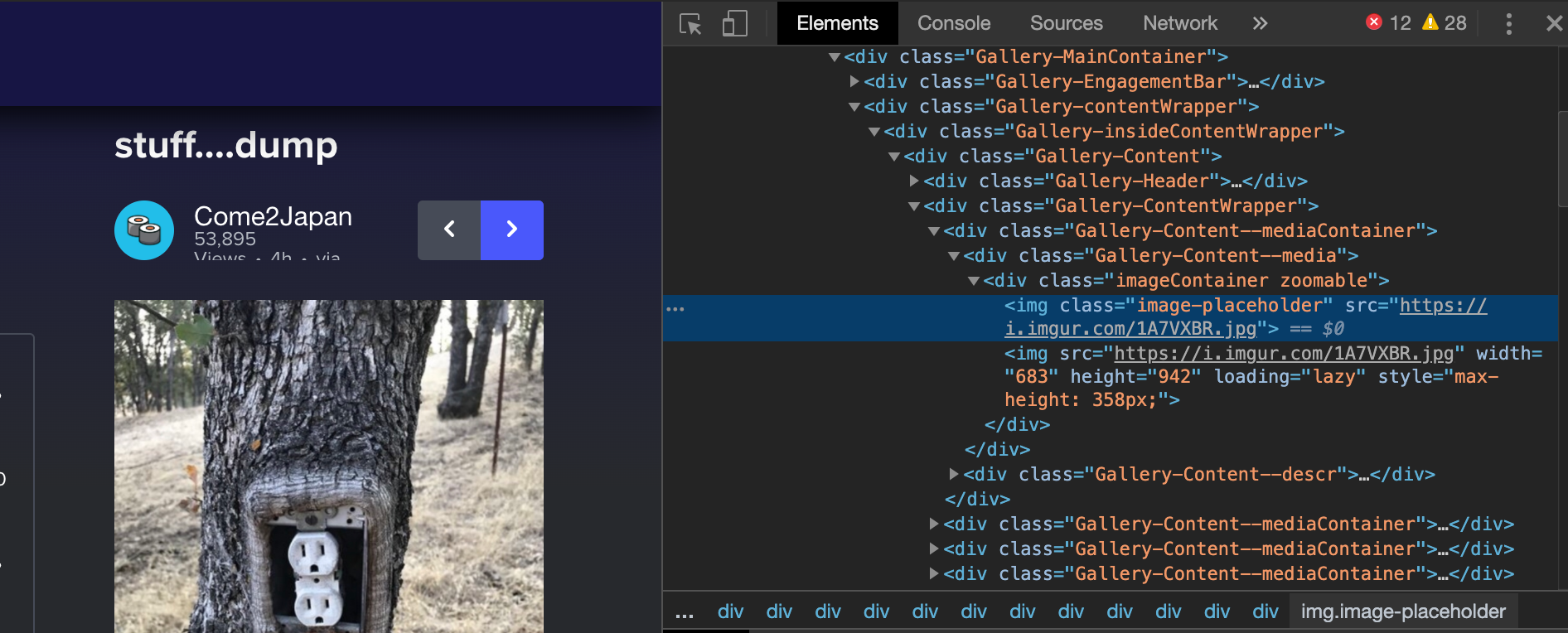Open the DevTools kebab menu
The width and height of the screenshot is (1568, 633).
[x=1508, y=23]
